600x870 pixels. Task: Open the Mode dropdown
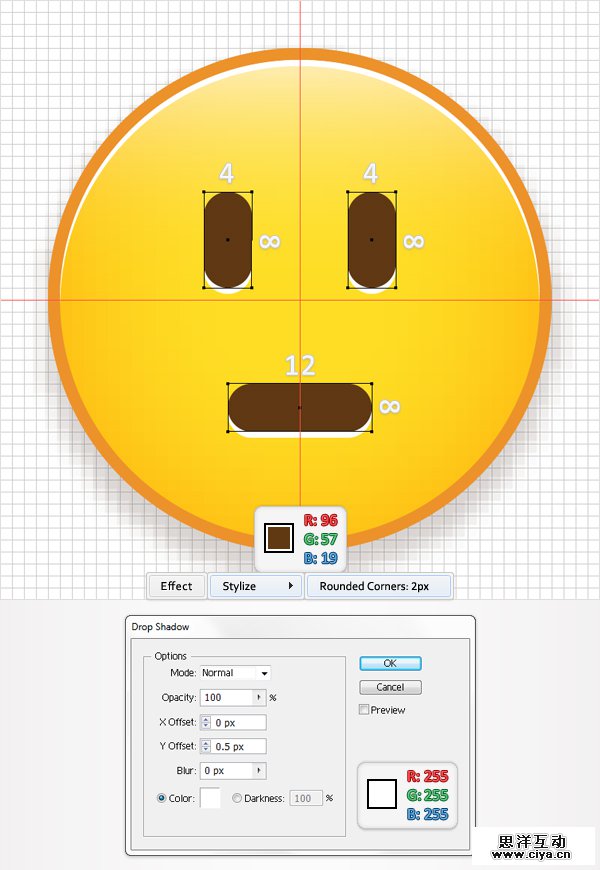[x=235, y=673]
